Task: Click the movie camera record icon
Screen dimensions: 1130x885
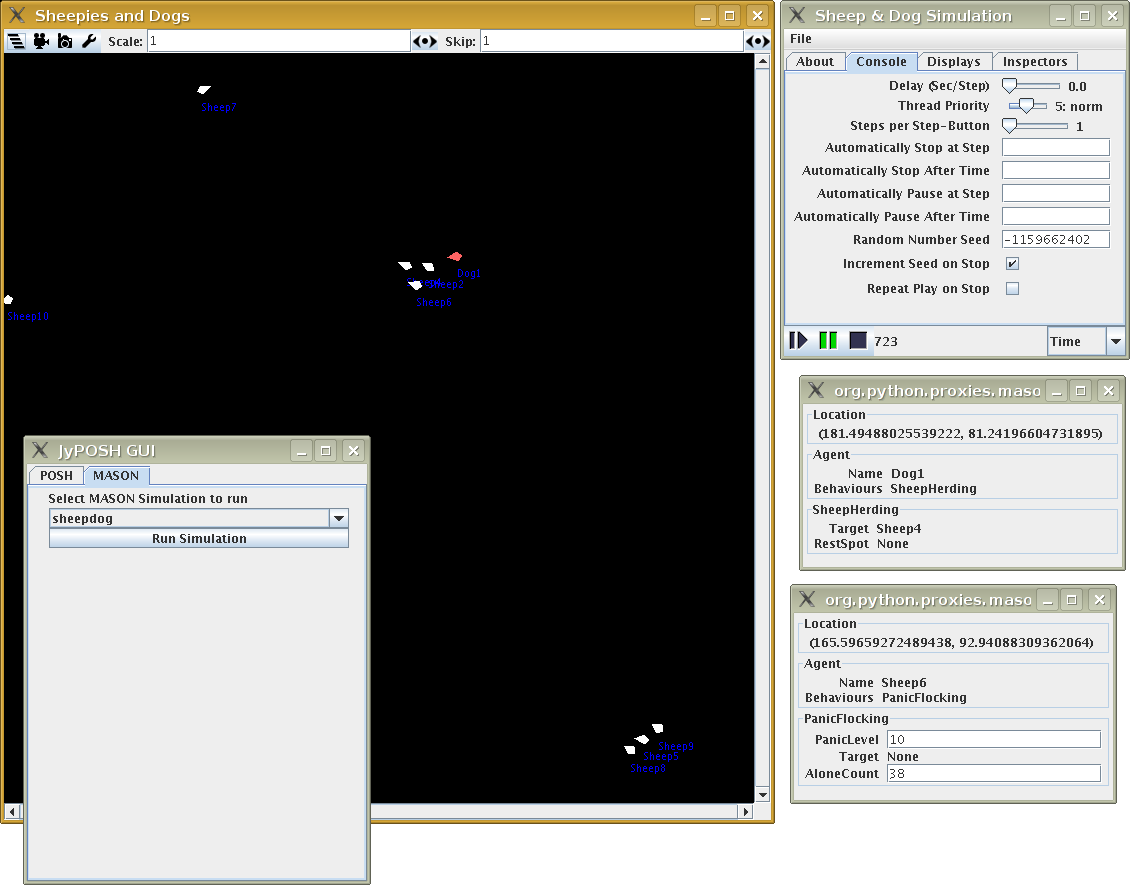Action: [x=41, y=41]
